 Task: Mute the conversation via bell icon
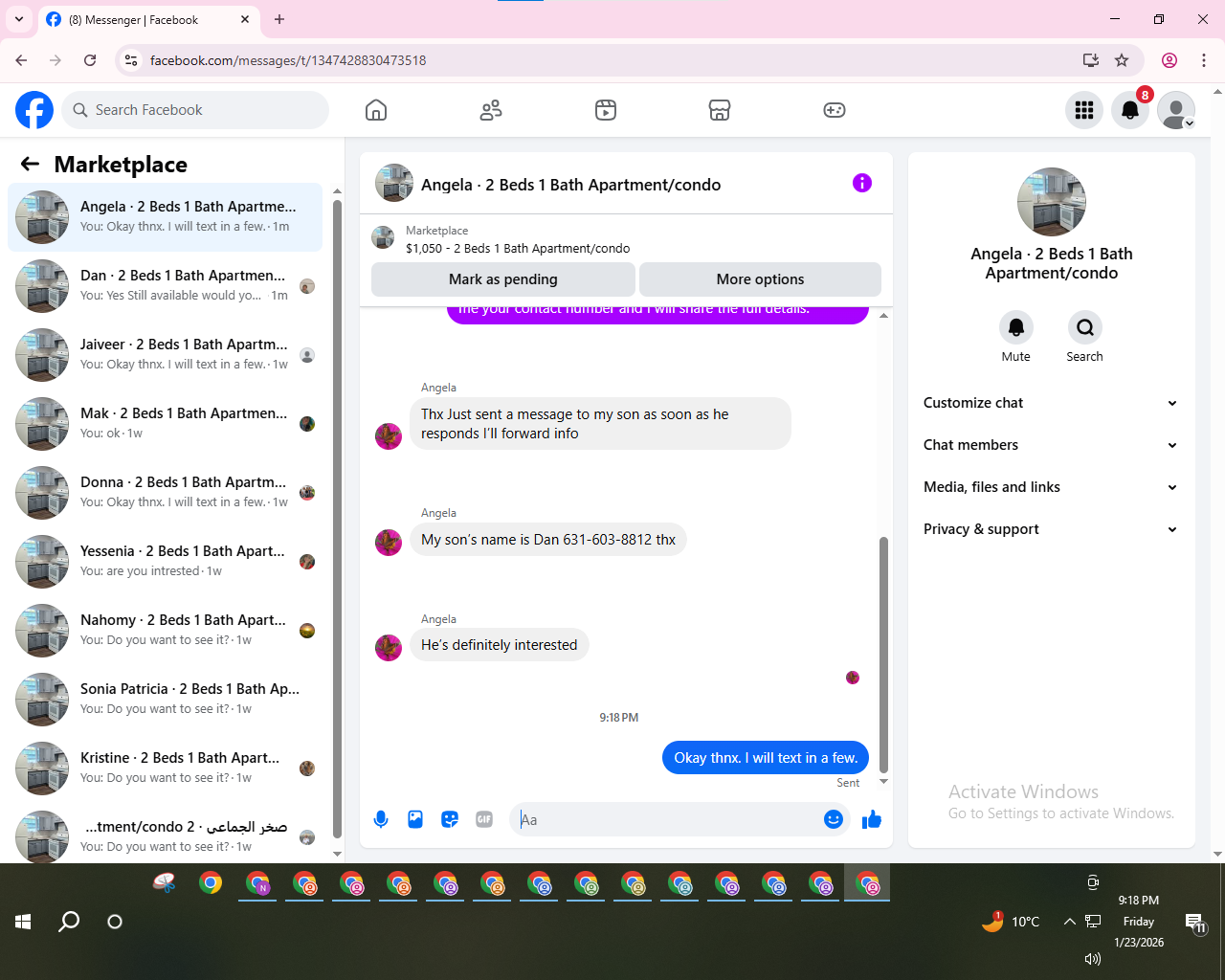click(x=1016, y=327)
